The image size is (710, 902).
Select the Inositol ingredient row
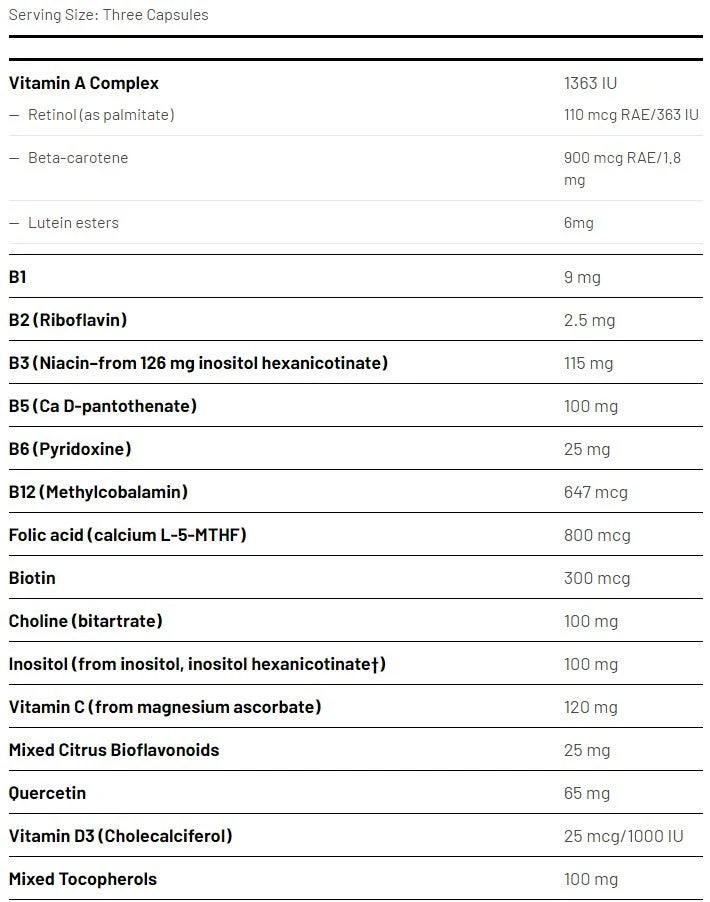(x=356, y=663)
